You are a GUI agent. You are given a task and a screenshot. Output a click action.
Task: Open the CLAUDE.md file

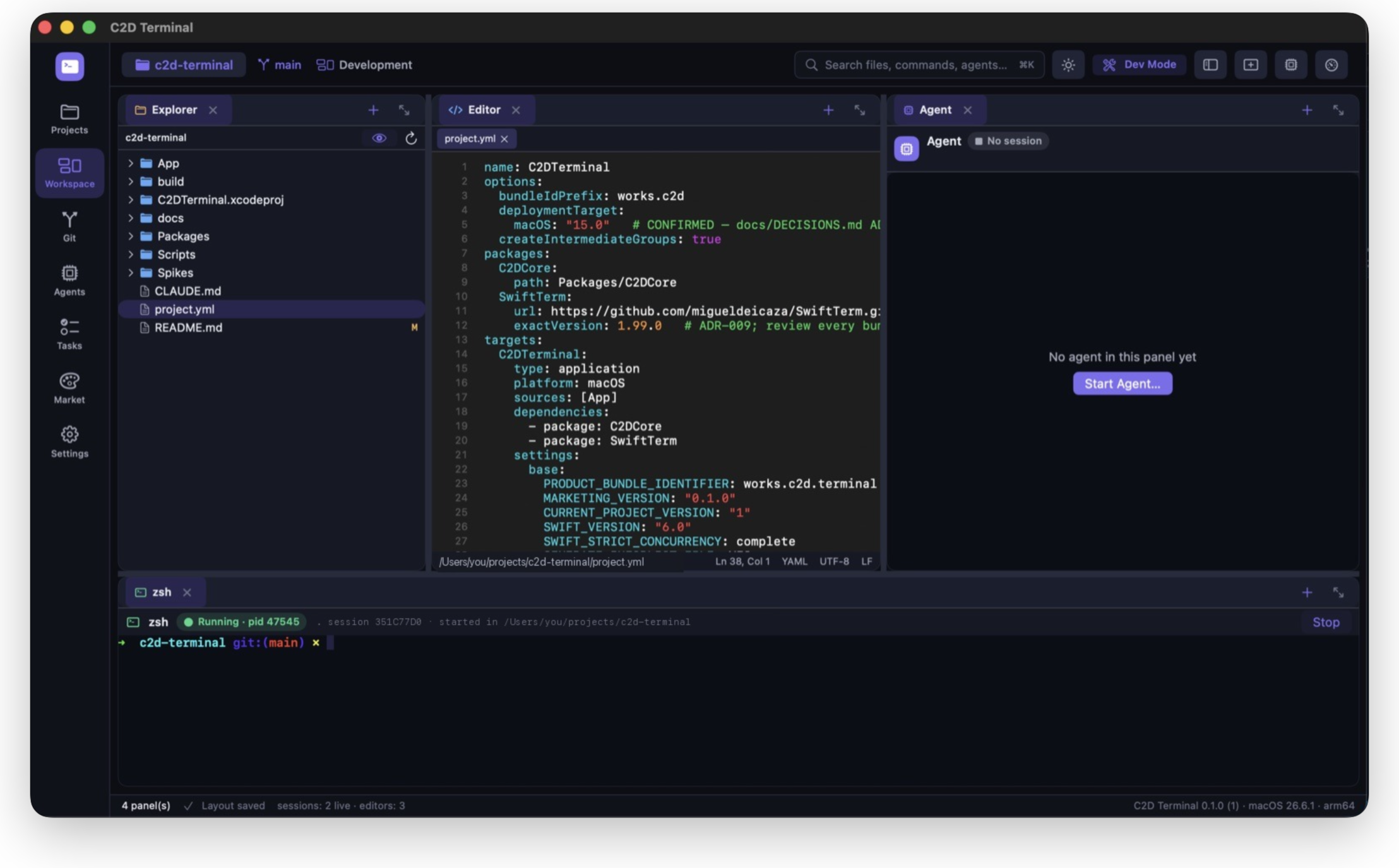[271, 291]
